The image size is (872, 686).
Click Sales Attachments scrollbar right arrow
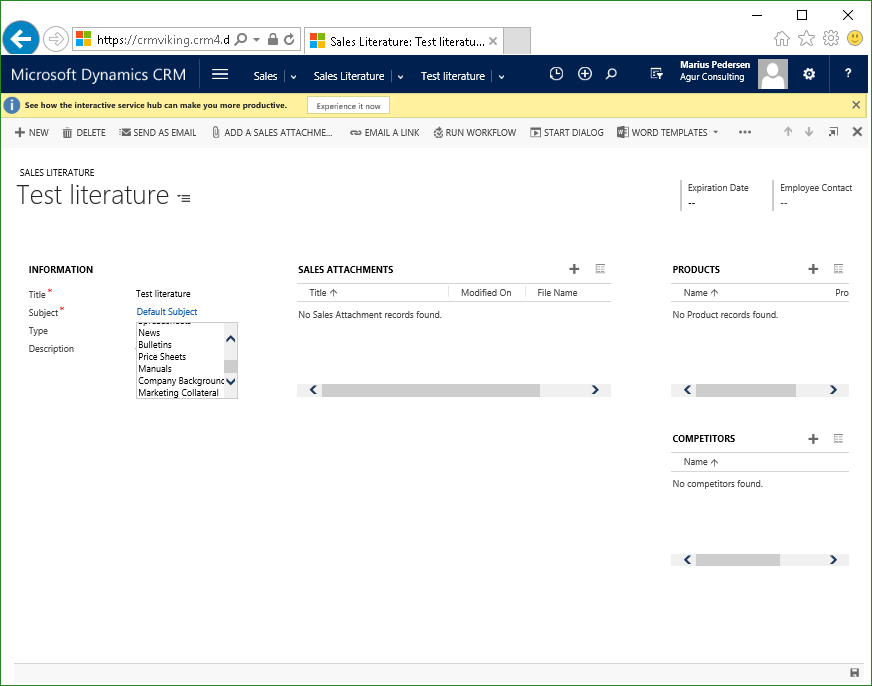pos(595,390)
